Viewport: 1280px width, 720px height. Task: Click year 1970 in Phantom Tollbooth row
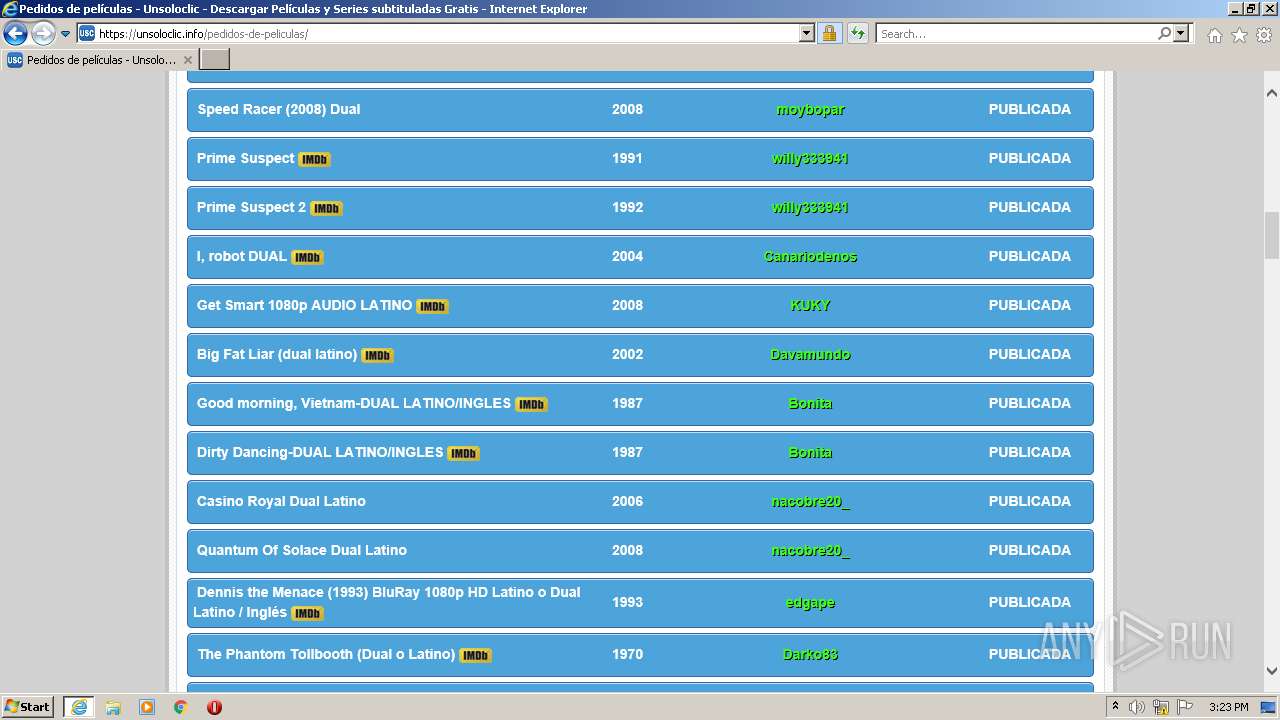coord(627,654)
